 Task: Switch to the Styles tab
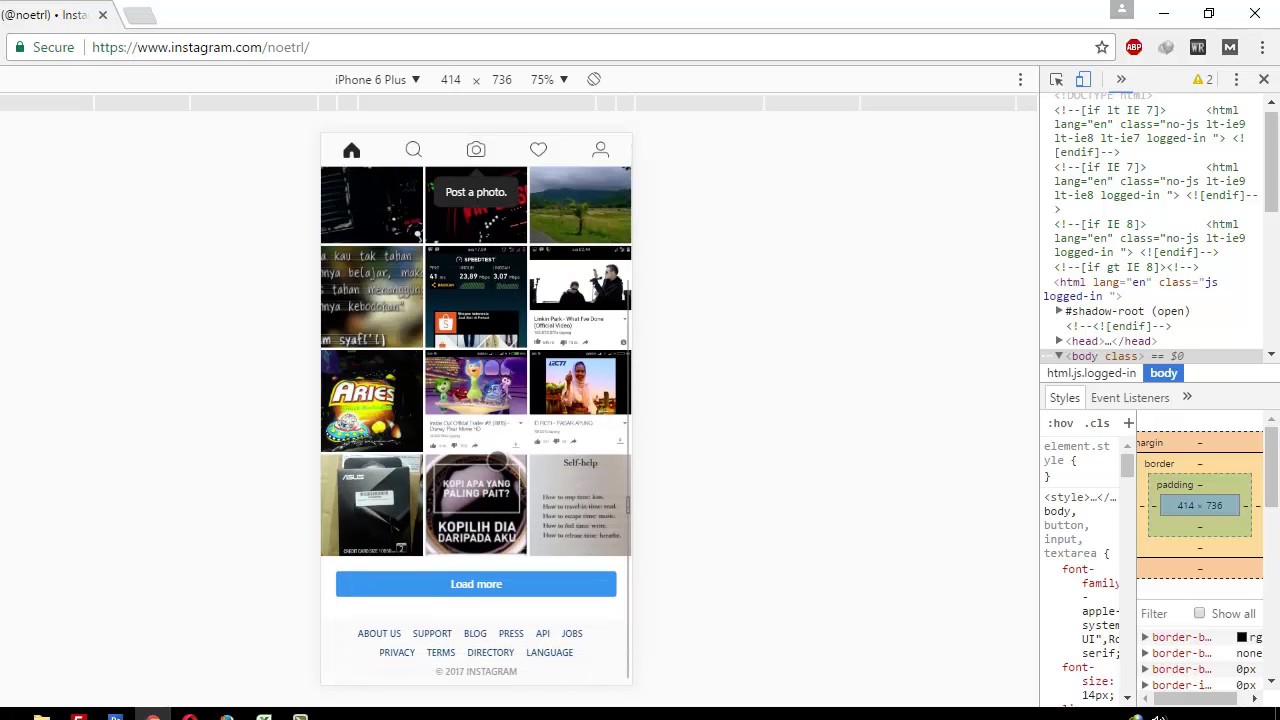(1064, 398)
